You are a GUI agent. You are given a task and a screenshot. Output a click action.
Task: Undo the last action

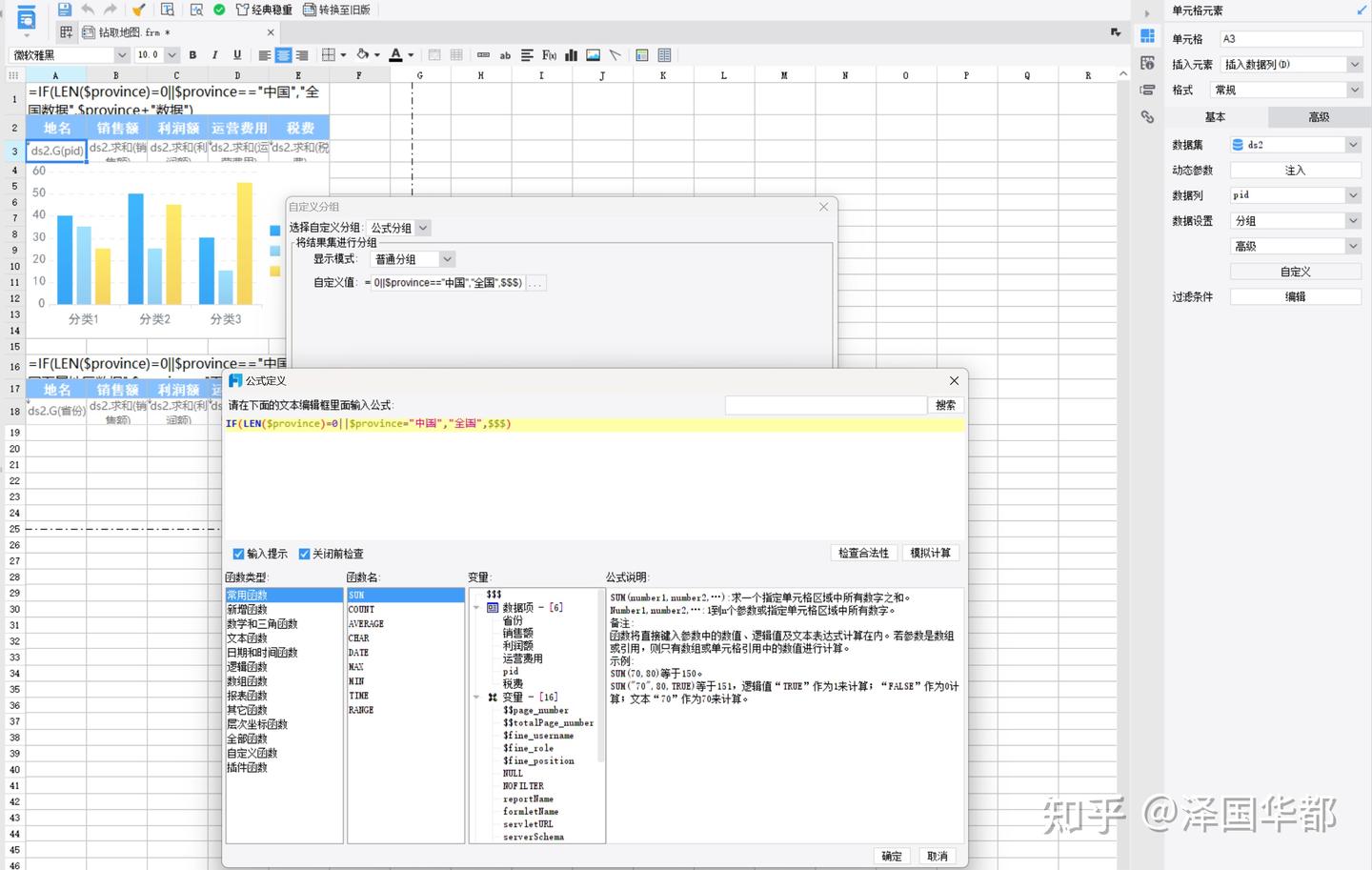[x=88, y=10]
